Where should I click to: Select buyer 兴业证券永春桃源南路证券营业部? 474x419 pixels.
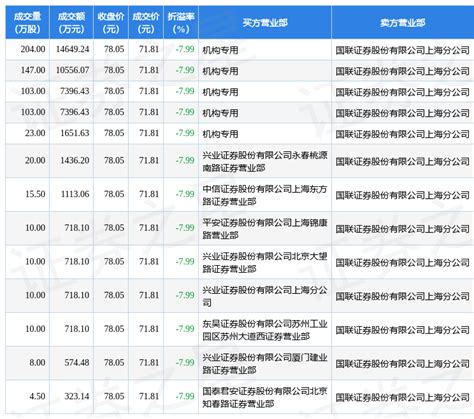(x=265, y=162)
